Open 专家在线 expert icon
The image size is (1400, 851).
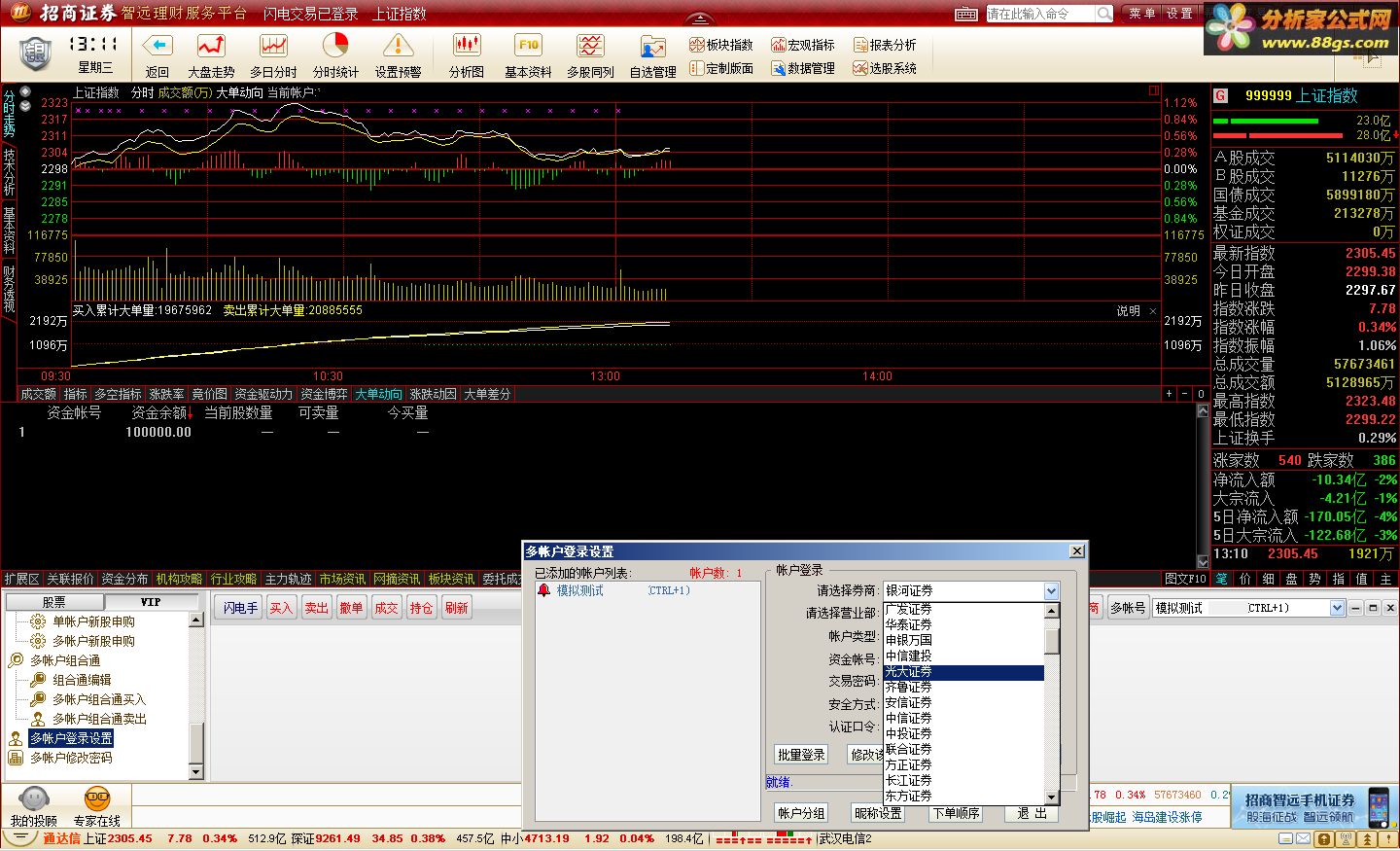coord(97,799)
